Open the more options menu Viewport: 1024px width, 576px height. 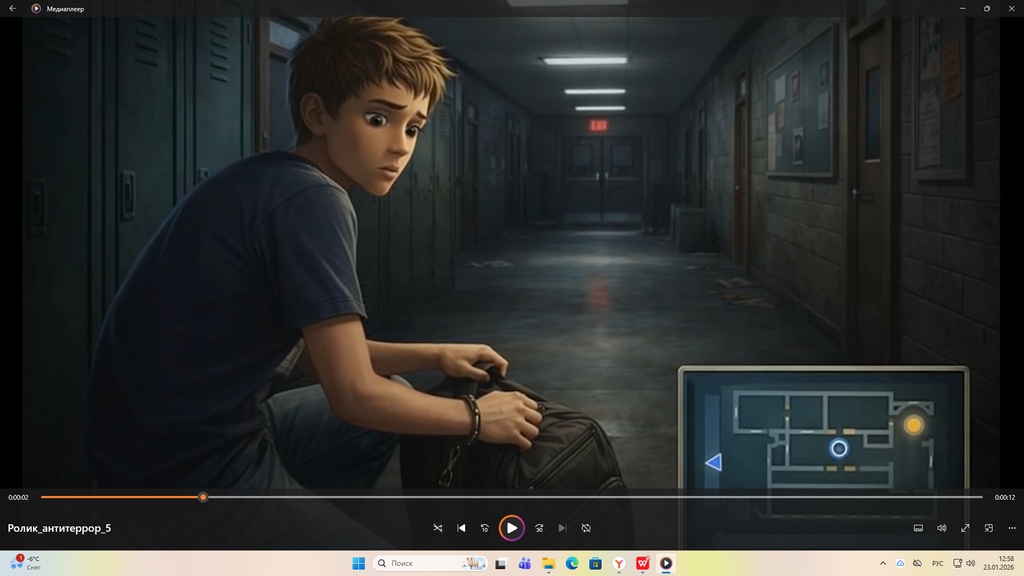(x=1010, y=528)
